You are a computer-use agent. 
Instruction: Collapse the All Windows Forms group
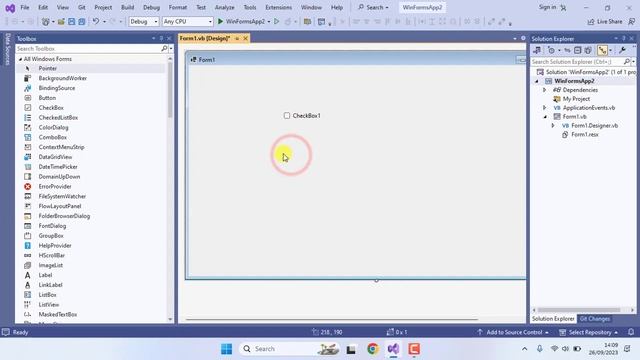coord(20,59)
